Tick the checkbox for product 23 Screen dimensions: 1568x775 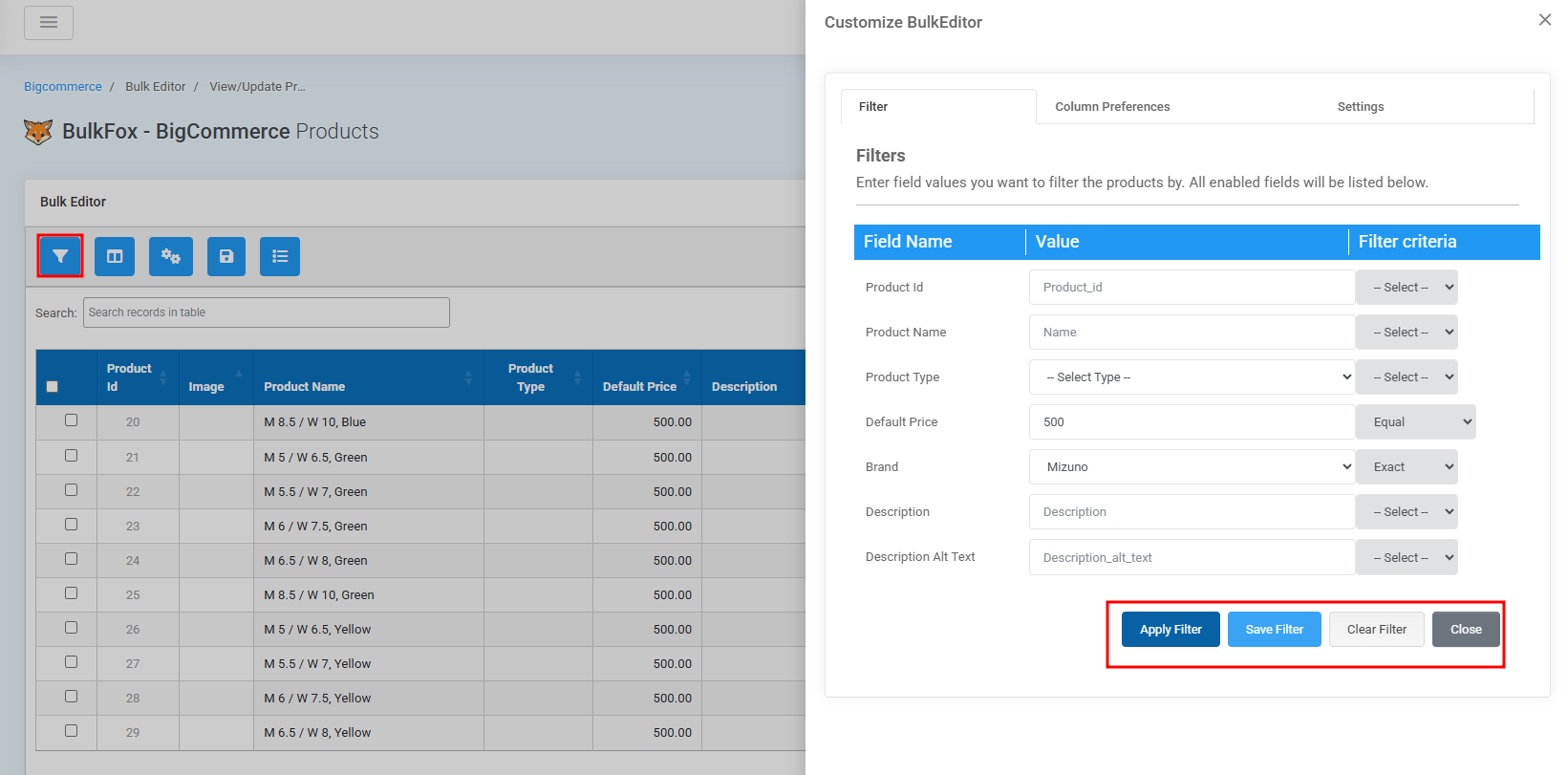tap(71, 525)
